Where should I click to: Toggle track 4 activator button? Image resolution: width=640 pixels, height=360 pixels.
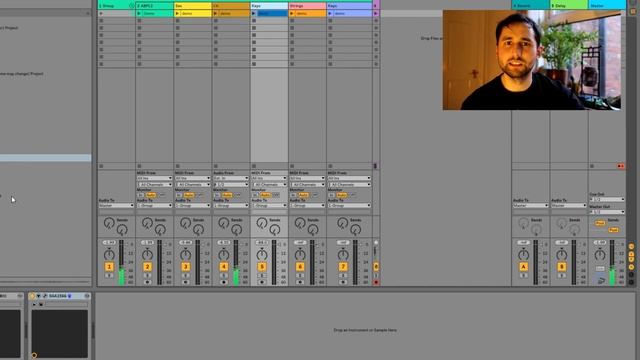tap(224, 267)
